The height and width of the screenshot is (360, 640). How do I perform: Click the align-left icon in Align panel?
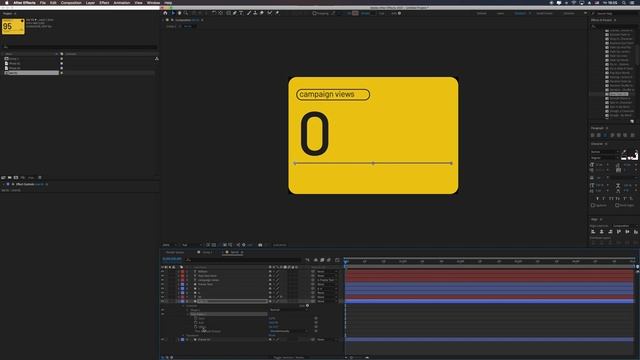(x=593, y=232)
